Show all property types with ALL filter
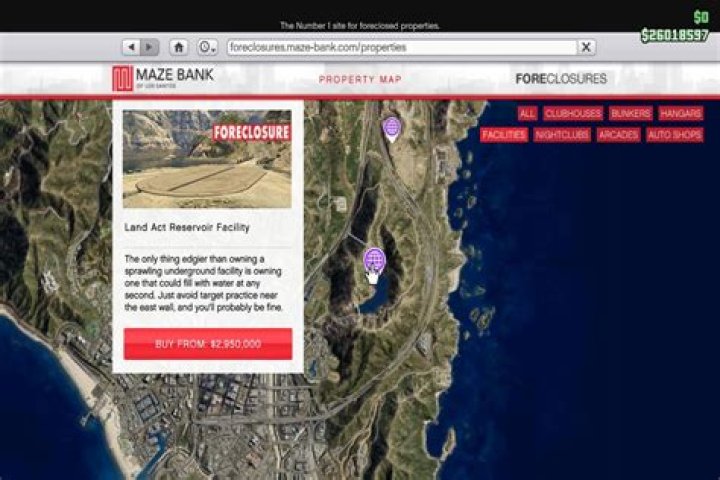 528,114
